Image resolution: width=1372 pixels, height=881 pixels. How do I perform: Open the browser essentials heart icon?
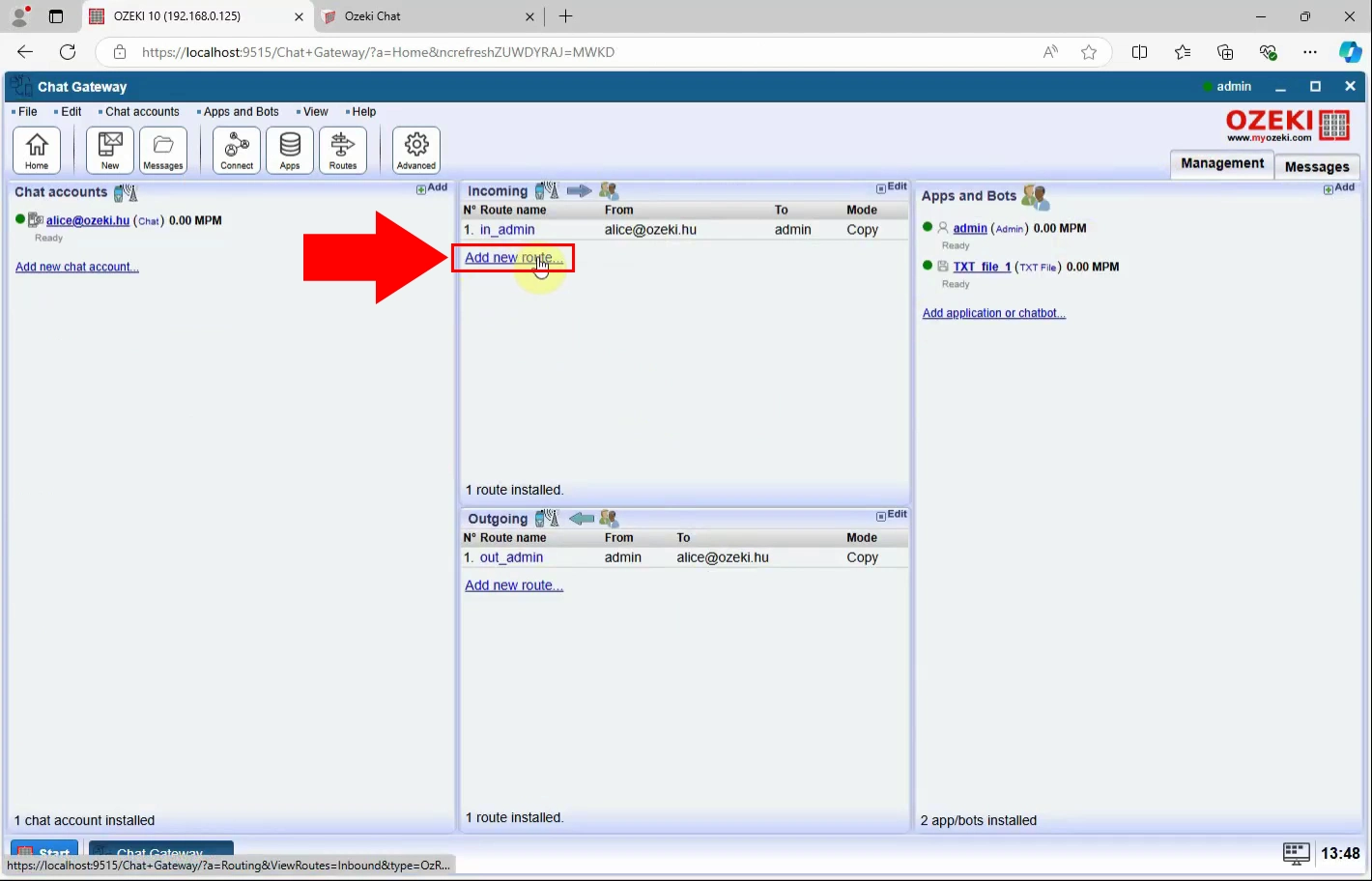coord(1268,52)
